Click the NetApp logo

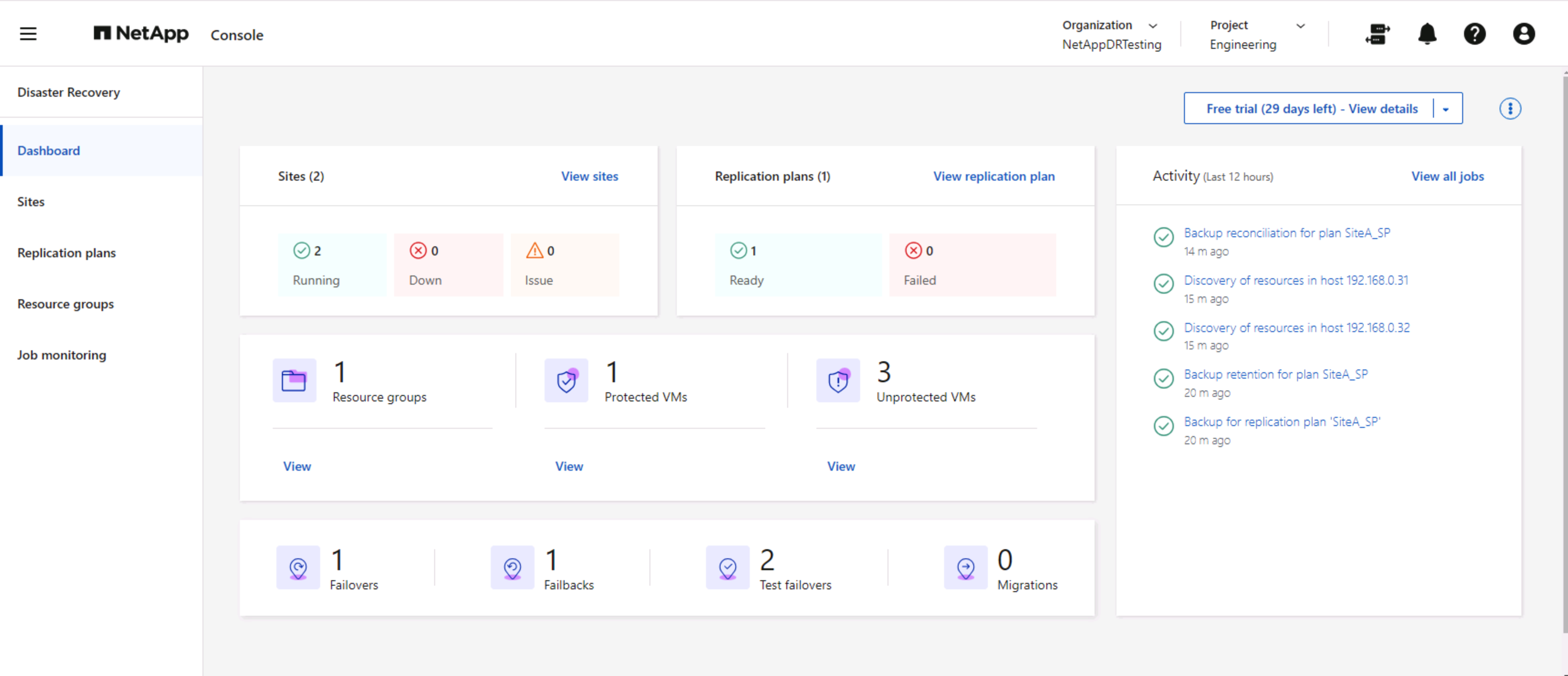(x=140, y=34)
